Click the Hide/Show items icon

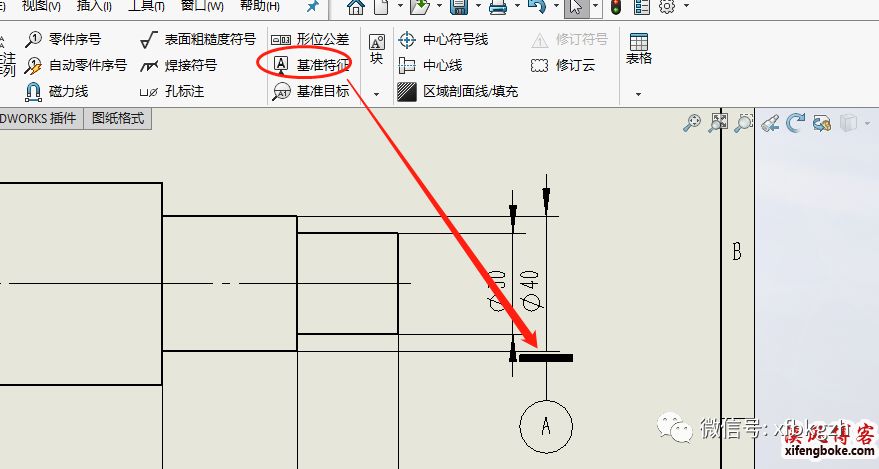[821, 123]
